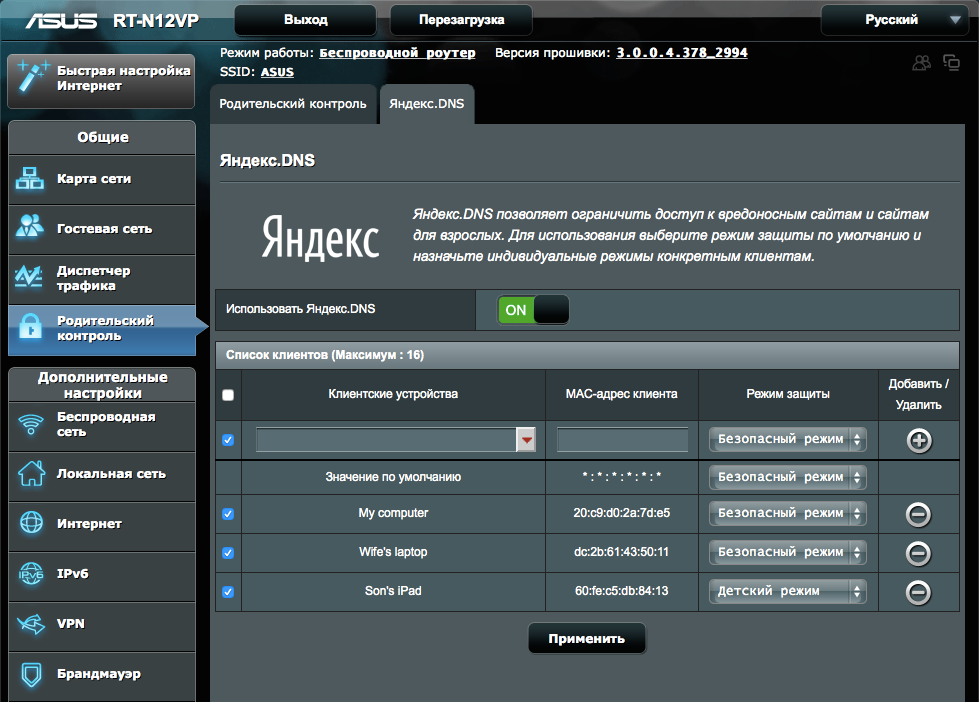Open Гостевая сеть label in sidebar
The width and height of the screenshot is (979, 702).
(x=104, y=229)
